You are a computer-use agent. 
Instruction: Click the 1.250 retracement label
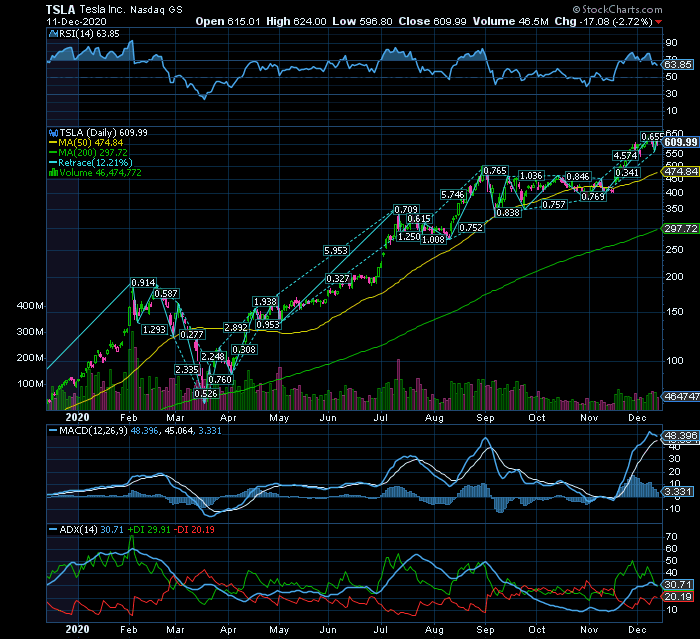click(409, 237)
